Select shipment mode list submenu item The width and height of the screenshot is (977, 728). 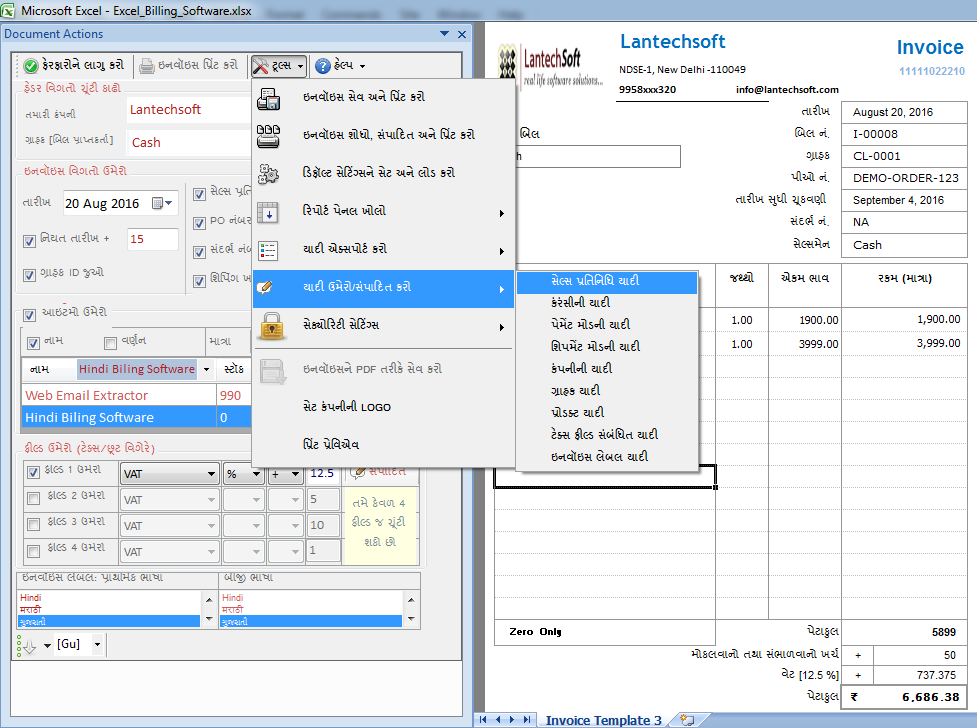pos(607,347)
